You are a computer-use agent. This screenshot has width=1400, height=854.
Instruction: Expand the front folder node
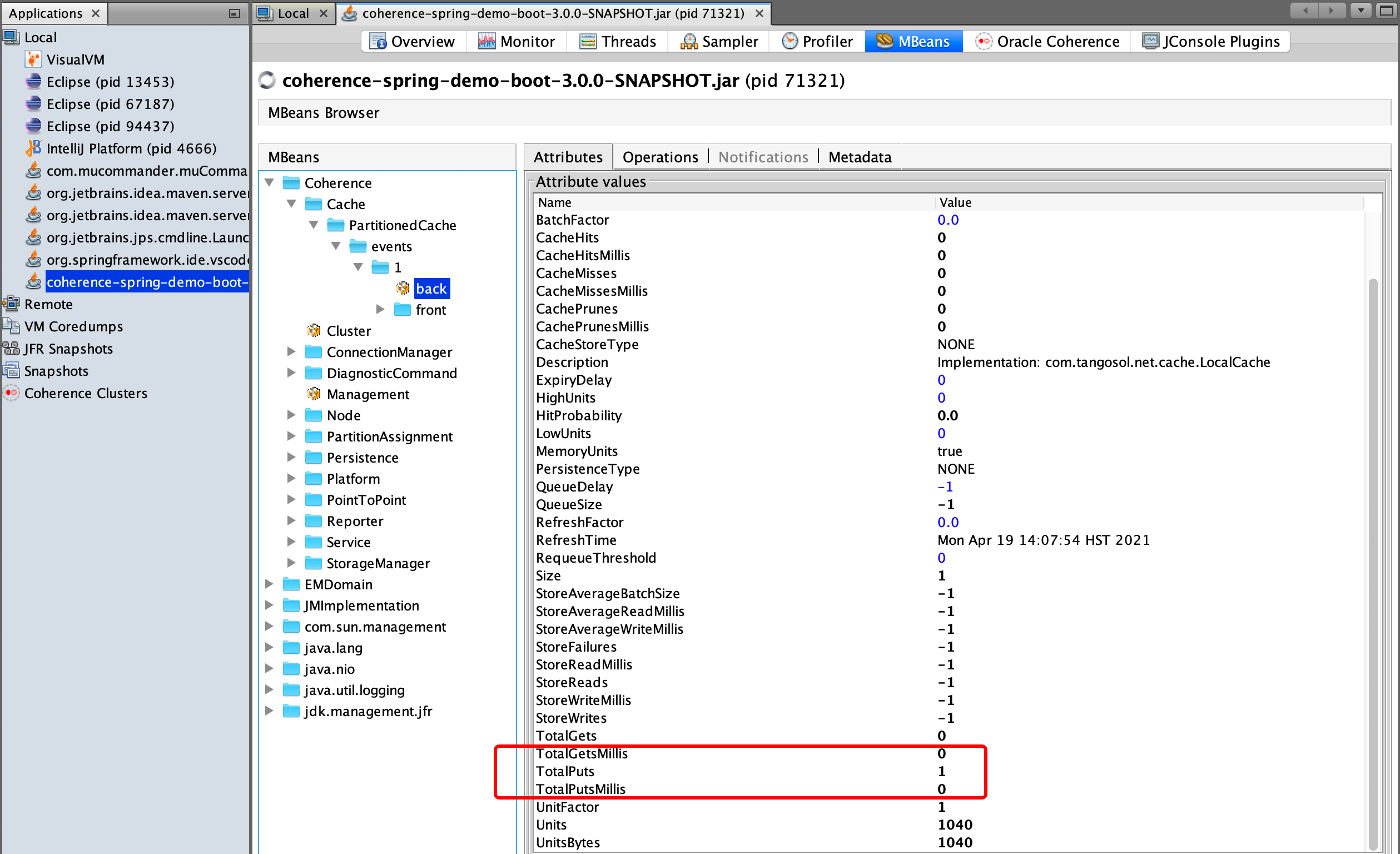pyautogui.click(x=380, y=310)
